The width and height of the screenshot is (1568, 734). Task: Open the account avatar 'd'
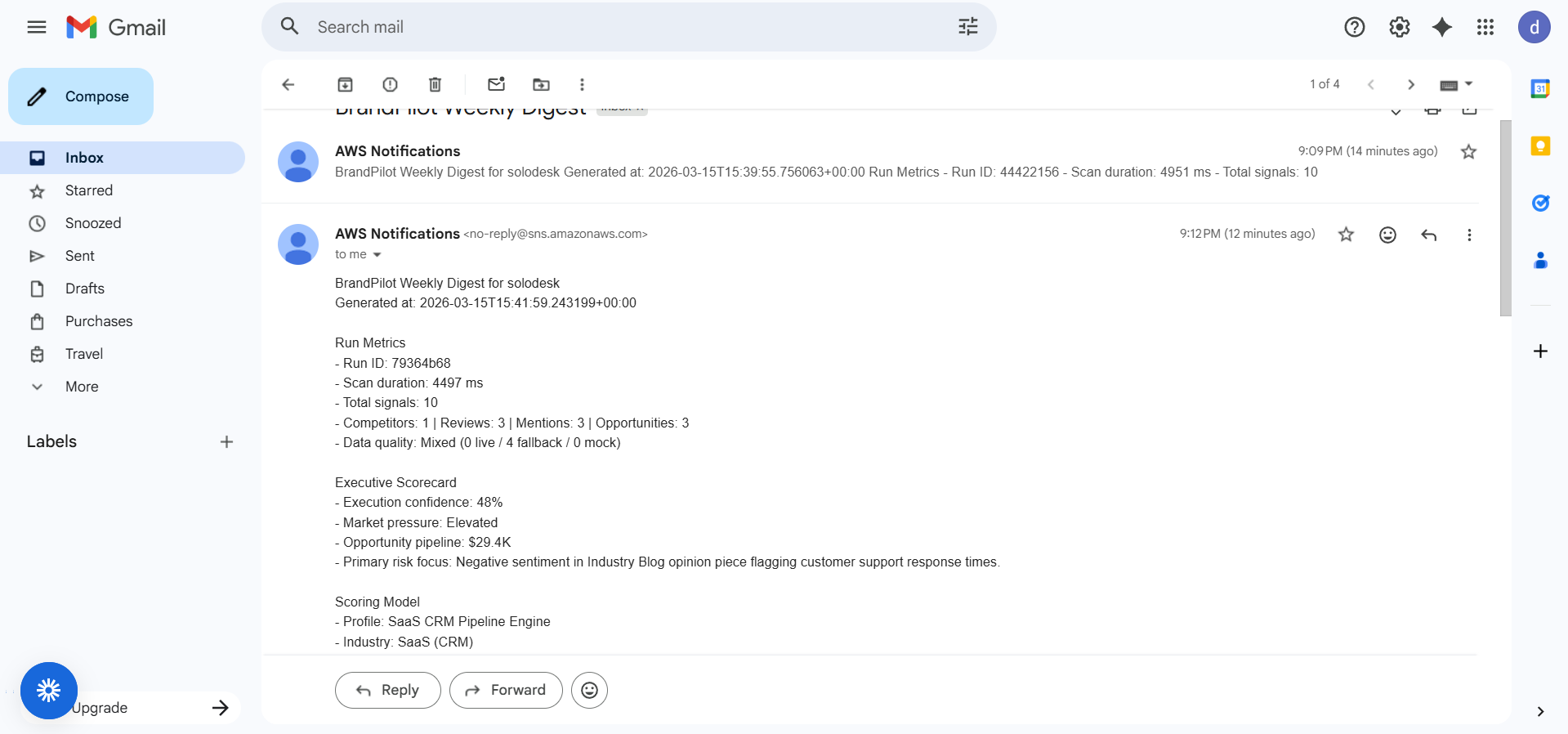[1534, 27]
